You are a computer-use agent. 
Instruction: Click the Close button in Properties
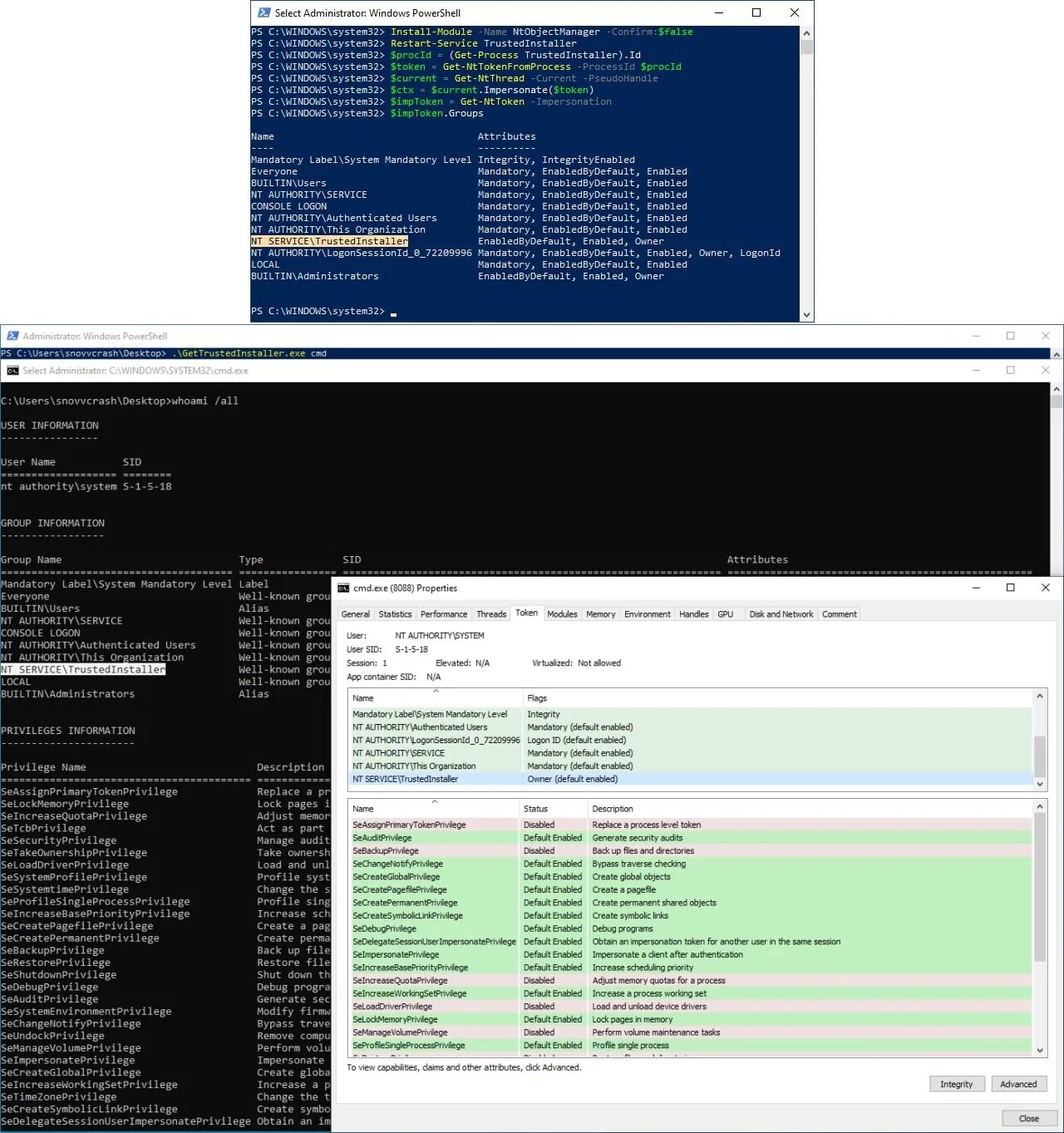(x=1029, y=1118)
